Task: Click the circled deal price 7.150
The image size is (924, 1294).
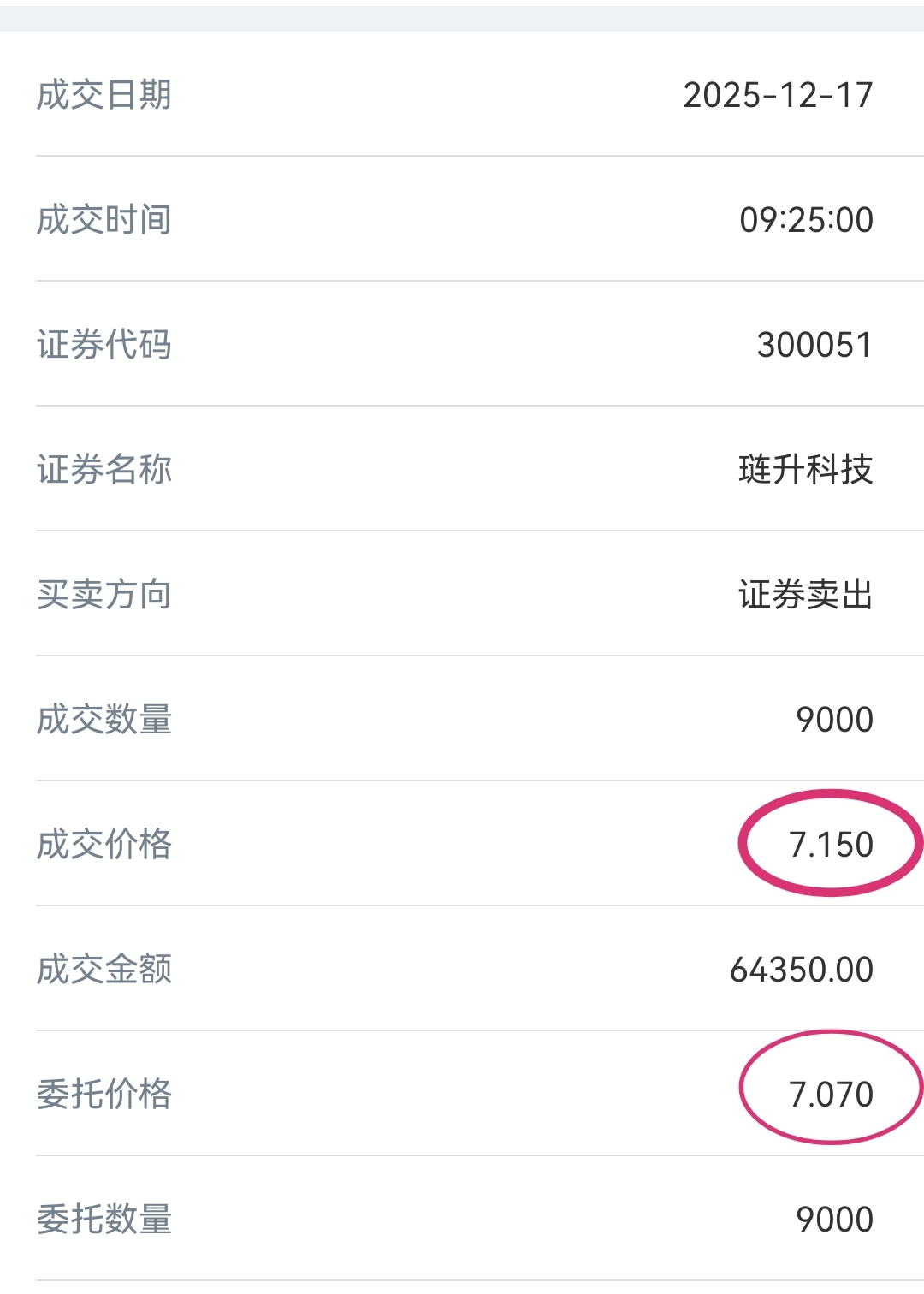Action: point(831,845)
